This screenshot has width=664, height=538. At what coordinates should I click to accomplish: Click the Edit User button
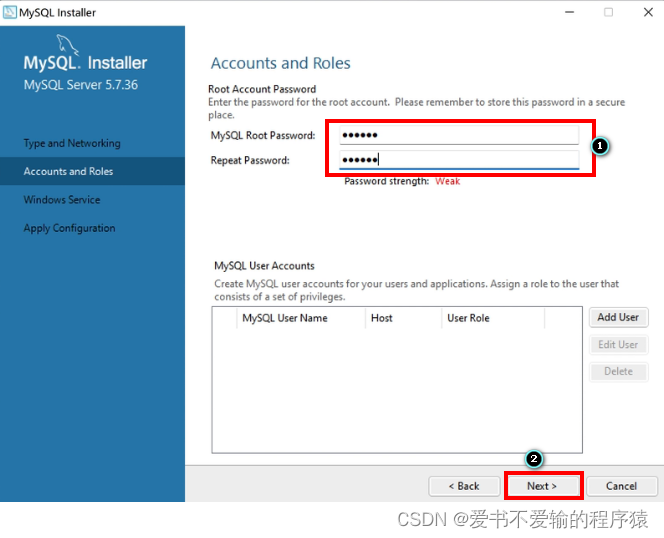(618, 344)
